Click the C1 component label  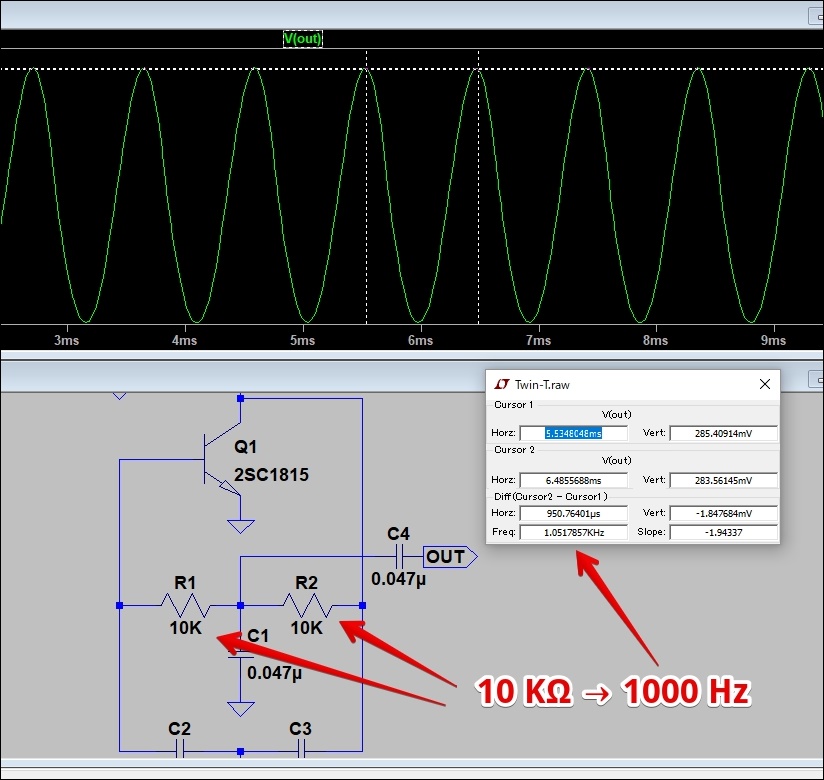[x=258, y=636]
